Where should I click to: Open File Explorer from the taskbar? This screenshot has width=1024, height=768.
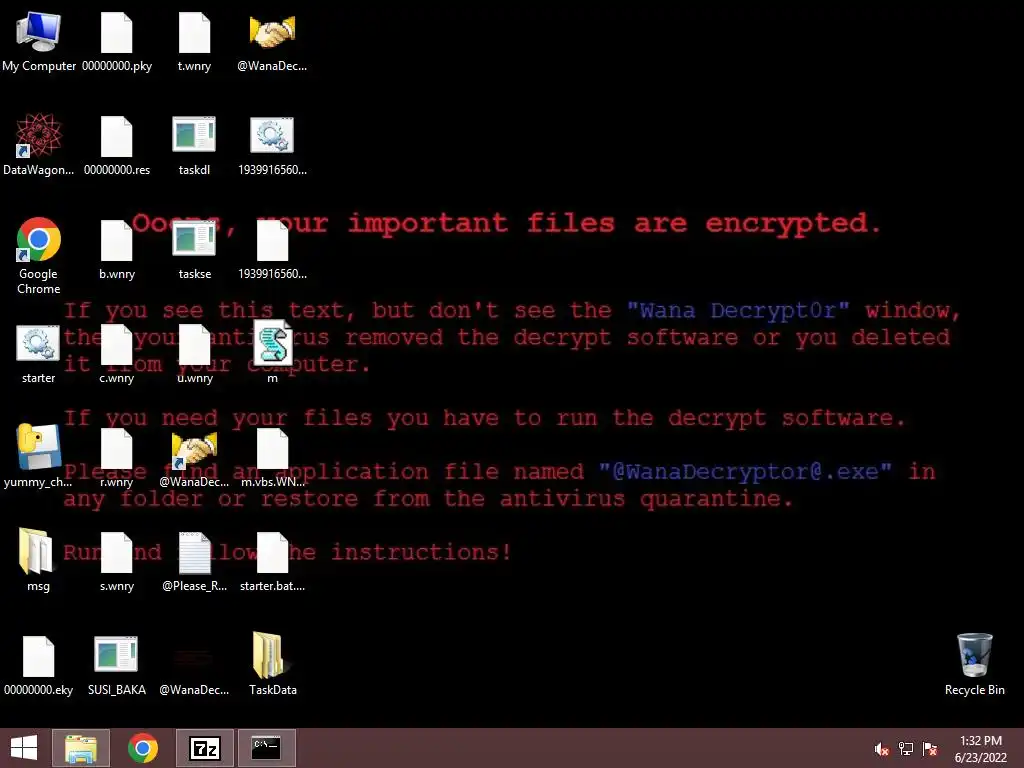(x=81, y=748)
